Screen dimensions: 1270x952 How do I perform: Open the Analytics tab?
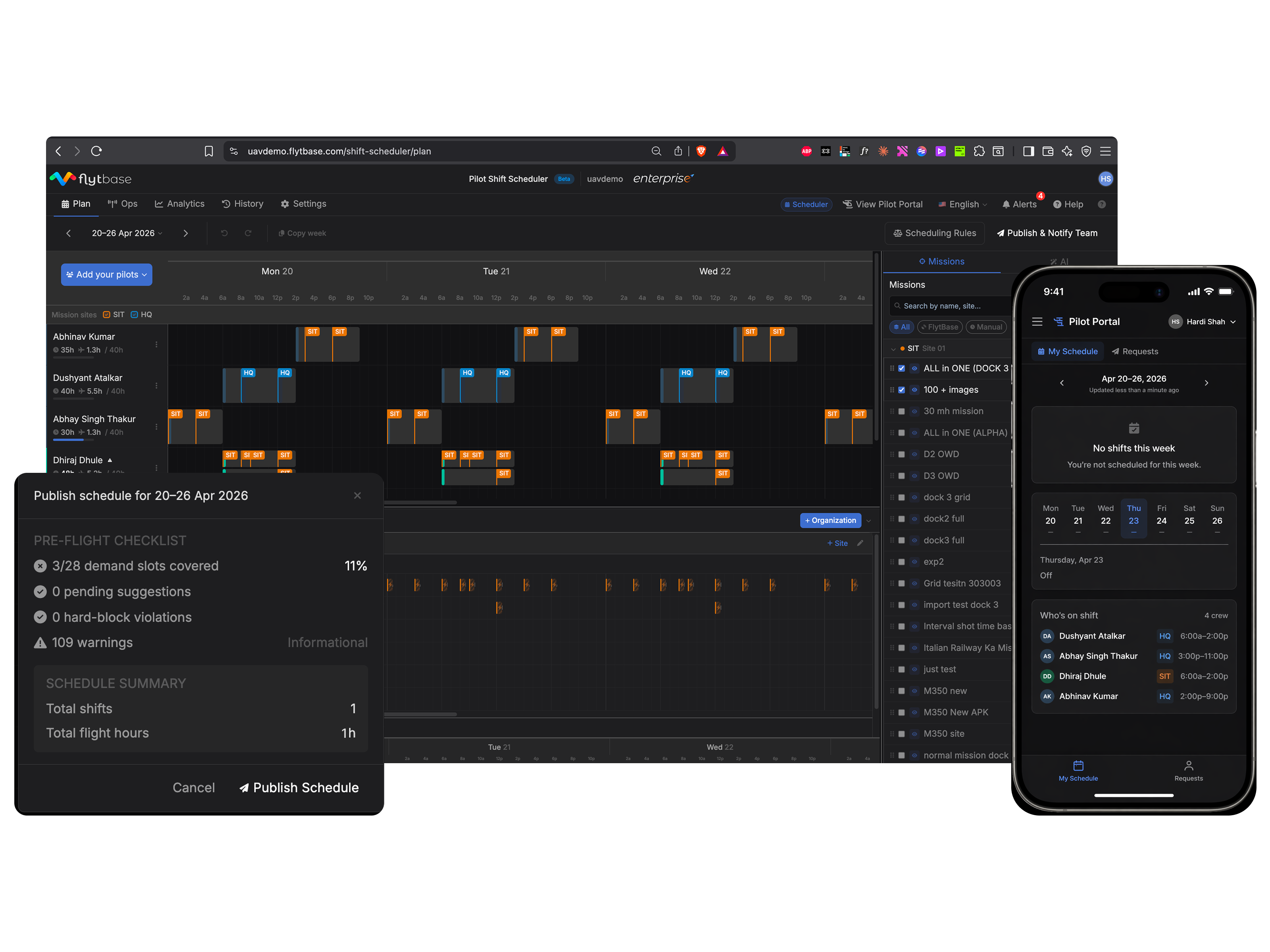pos(179,204)
